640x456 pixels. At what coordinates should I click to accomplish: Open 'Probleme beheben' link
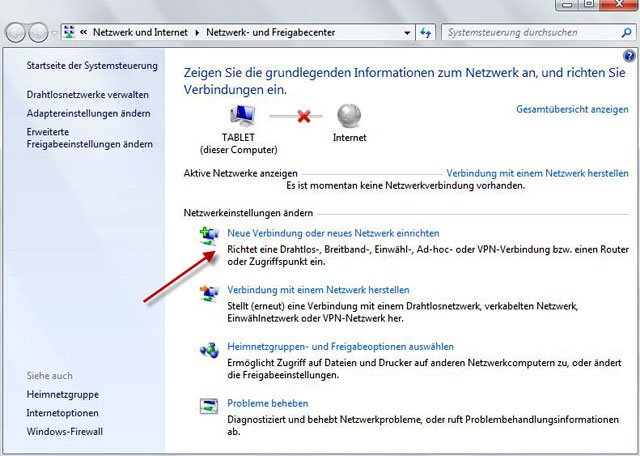[x=268, y=403]
